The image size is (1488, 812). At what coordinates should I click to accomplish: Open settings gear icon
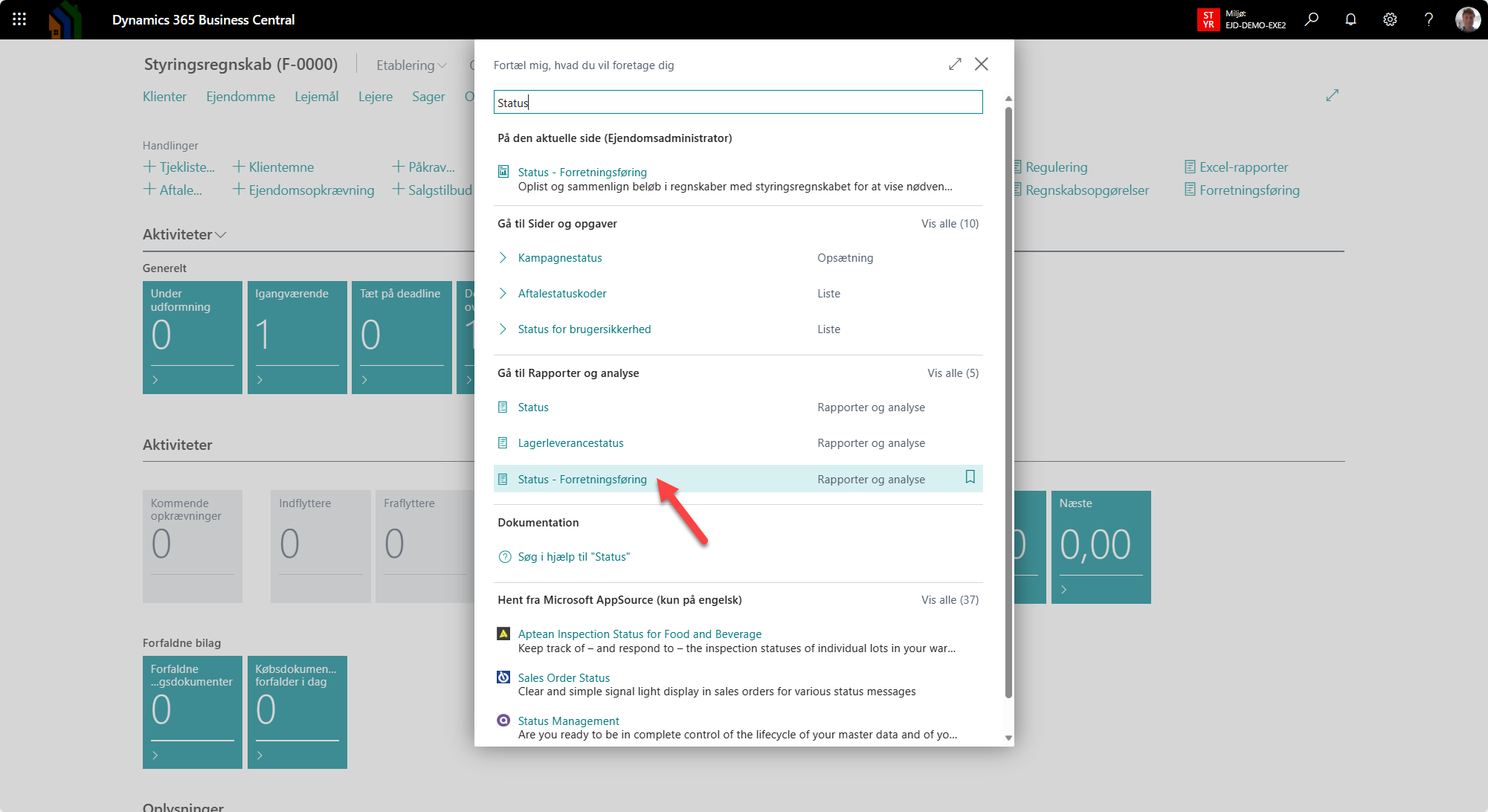pos(1390,19)
